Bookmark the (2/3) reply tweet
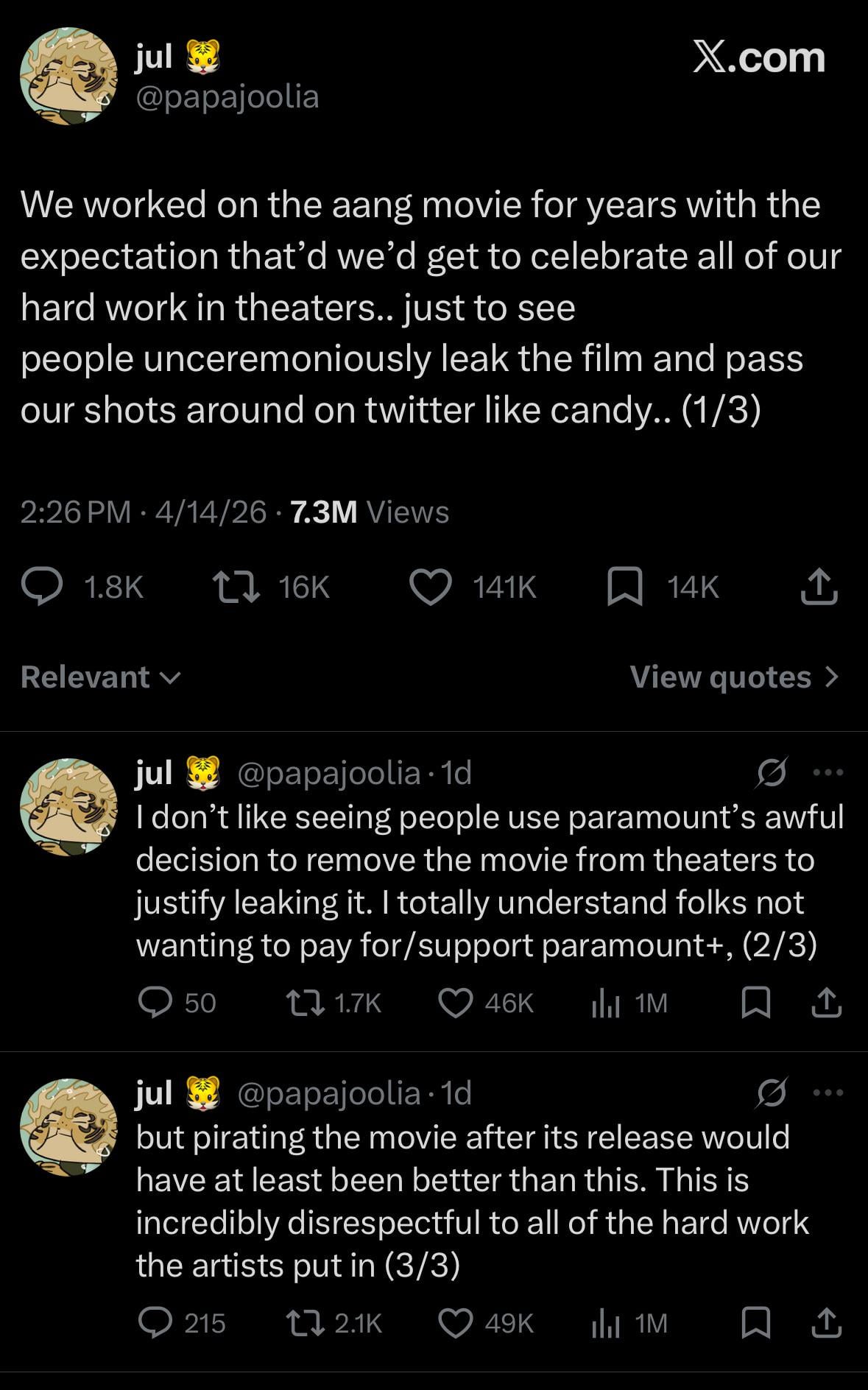 (x=756, y=1003)
